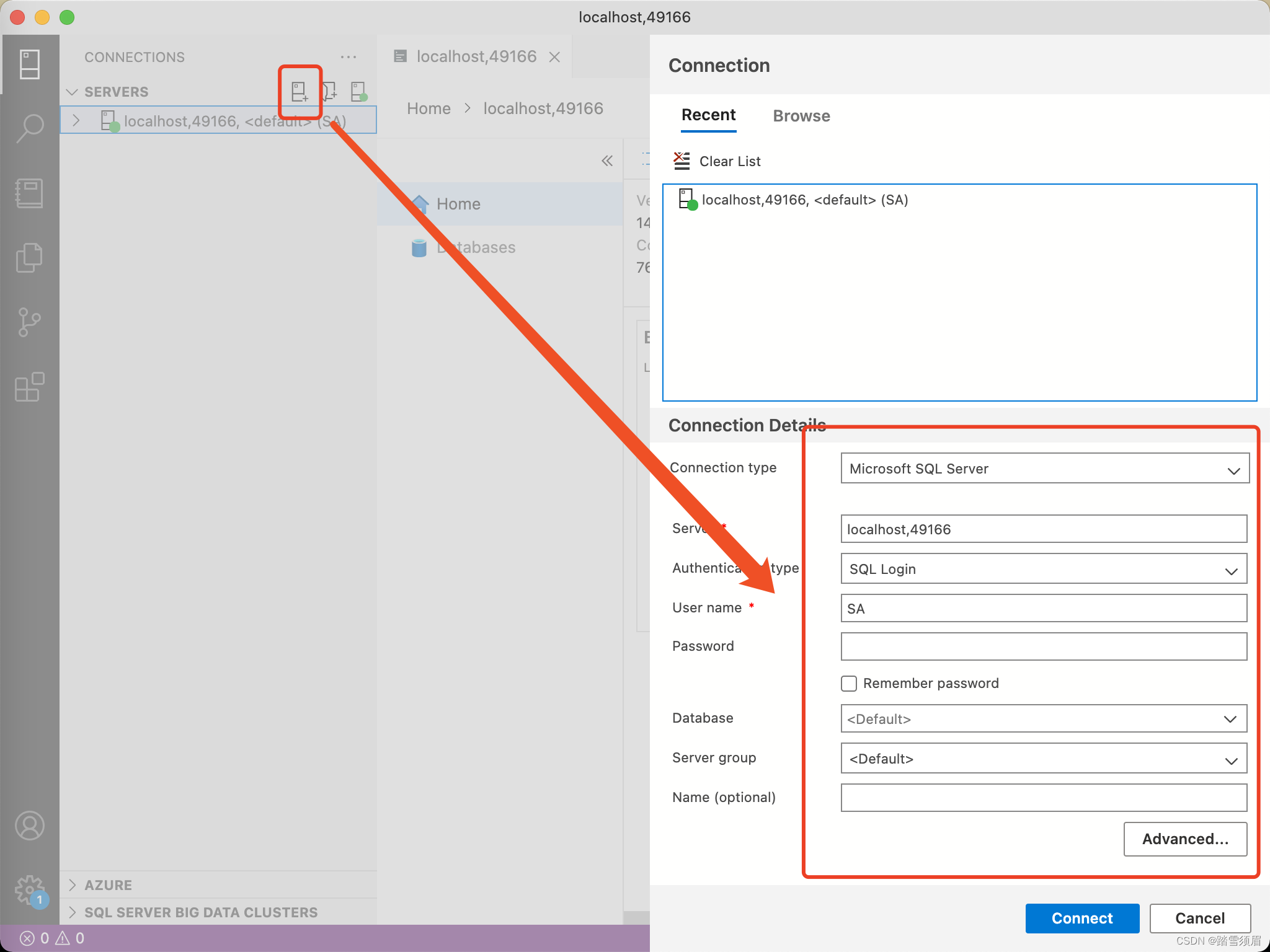Screen dimensions: 1270x952
Task: Select Databases in dashboard navigation
Action: pos(500,247)
